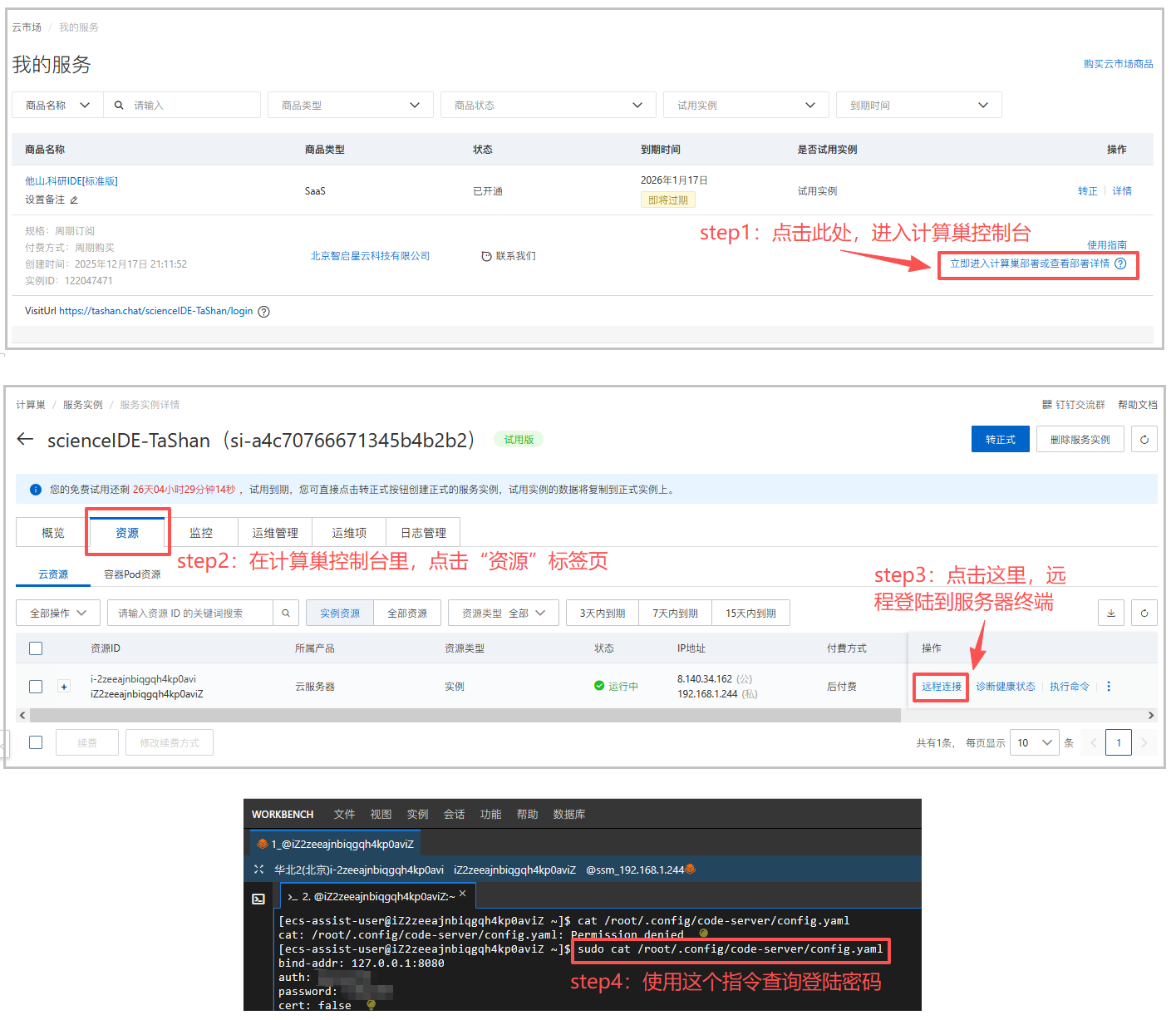
Task: Close the terminal session tab with X icon
Action: (x=463, y=894)
